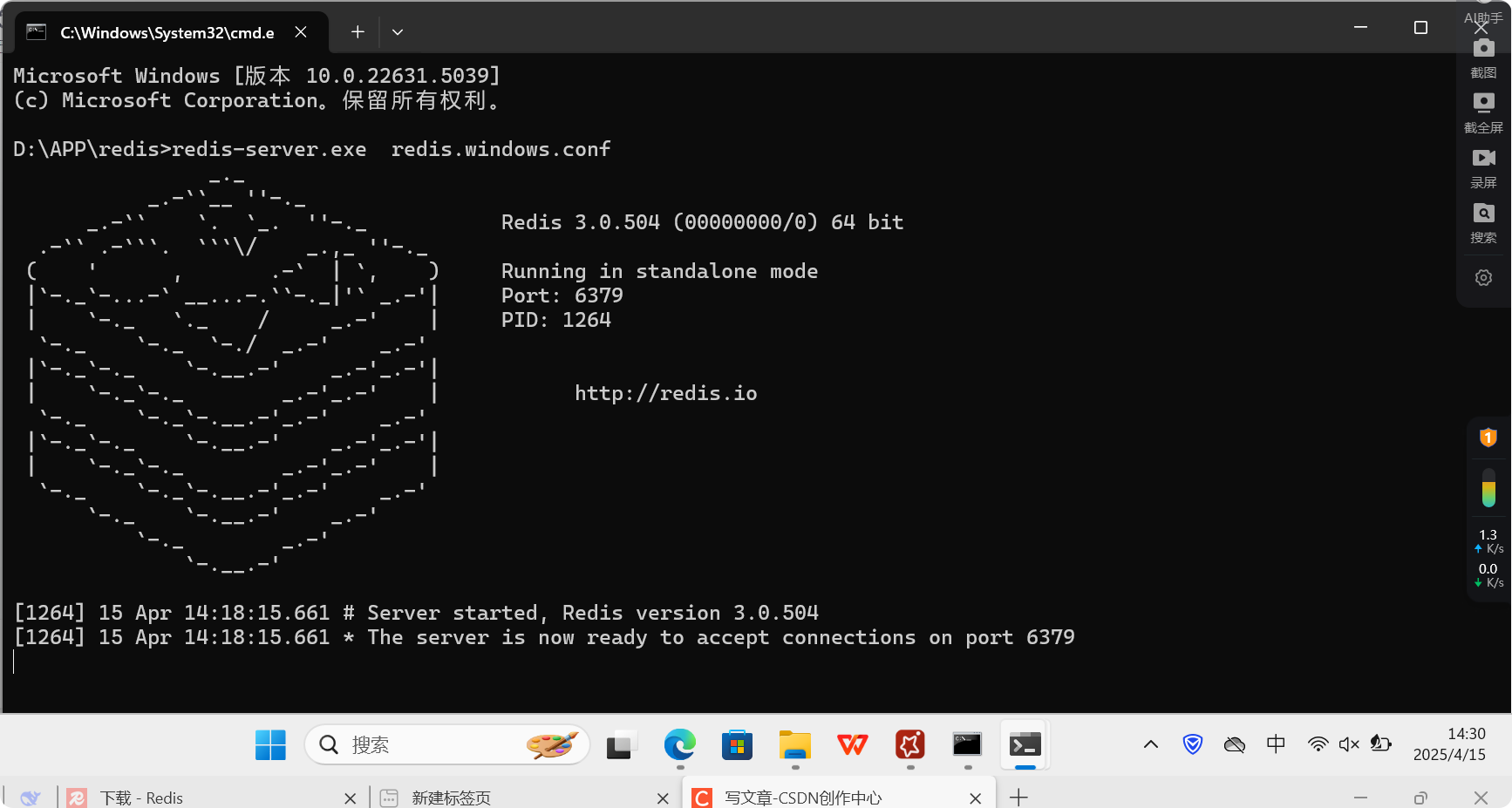The image size is (1512, 808).
Task: Click the 'Port: 6379' text line
Action: click(x=562, y=295)
